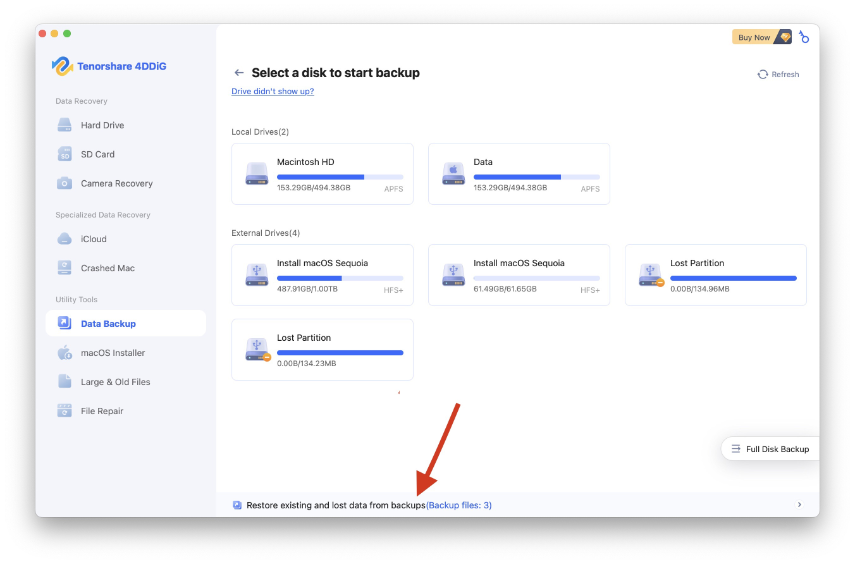Click the key icon at top right
Screen dimensions: 855x564
point(804,37)
